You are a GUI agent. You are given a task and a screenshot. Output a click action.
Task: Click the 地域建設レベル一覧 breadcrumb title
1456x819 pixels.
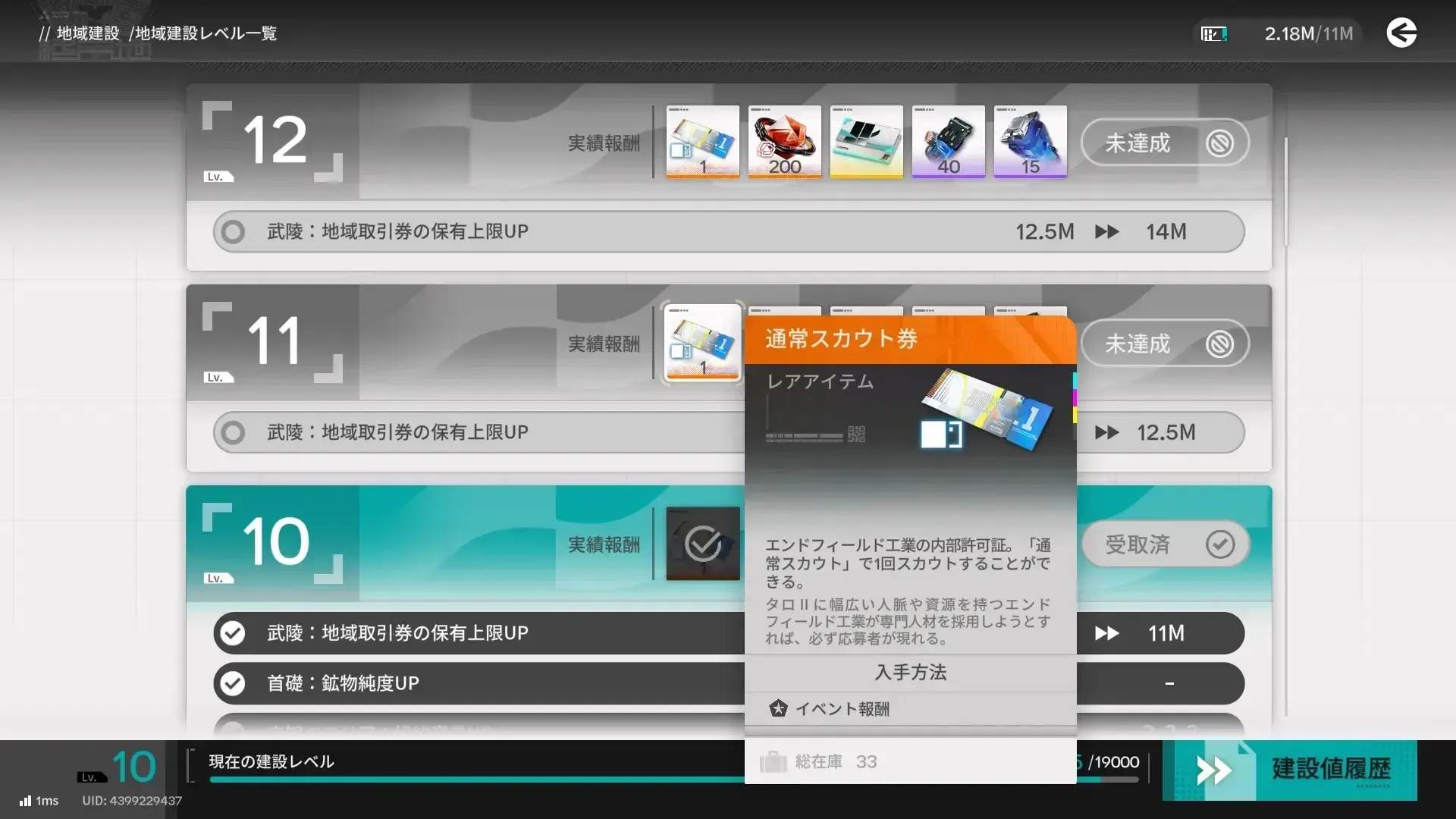(x=206, y=33)
